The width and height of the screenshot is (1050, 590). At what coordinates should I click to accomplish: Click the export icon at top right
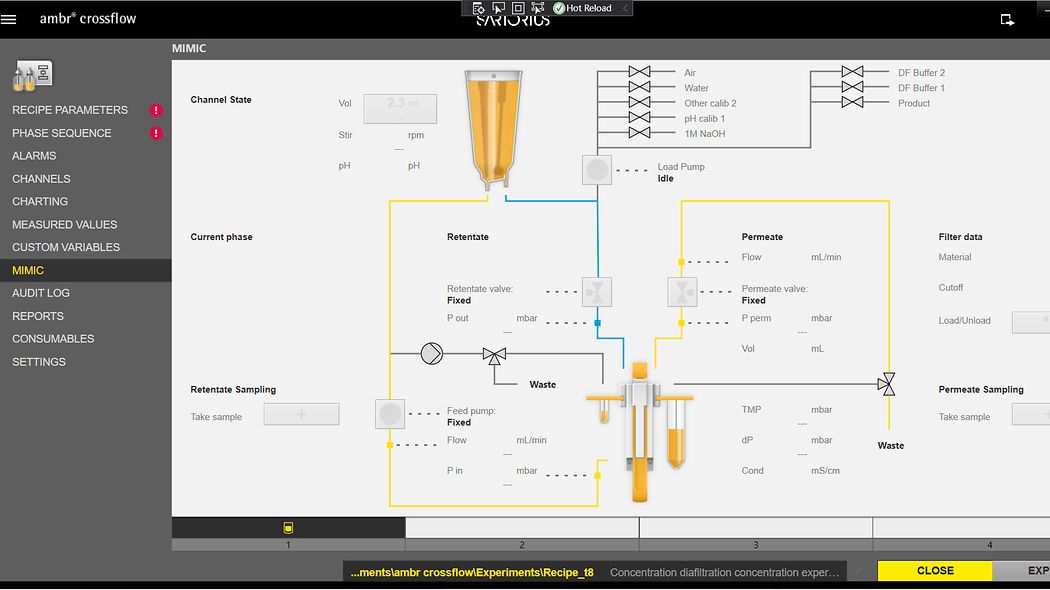tap(1007, 19)
